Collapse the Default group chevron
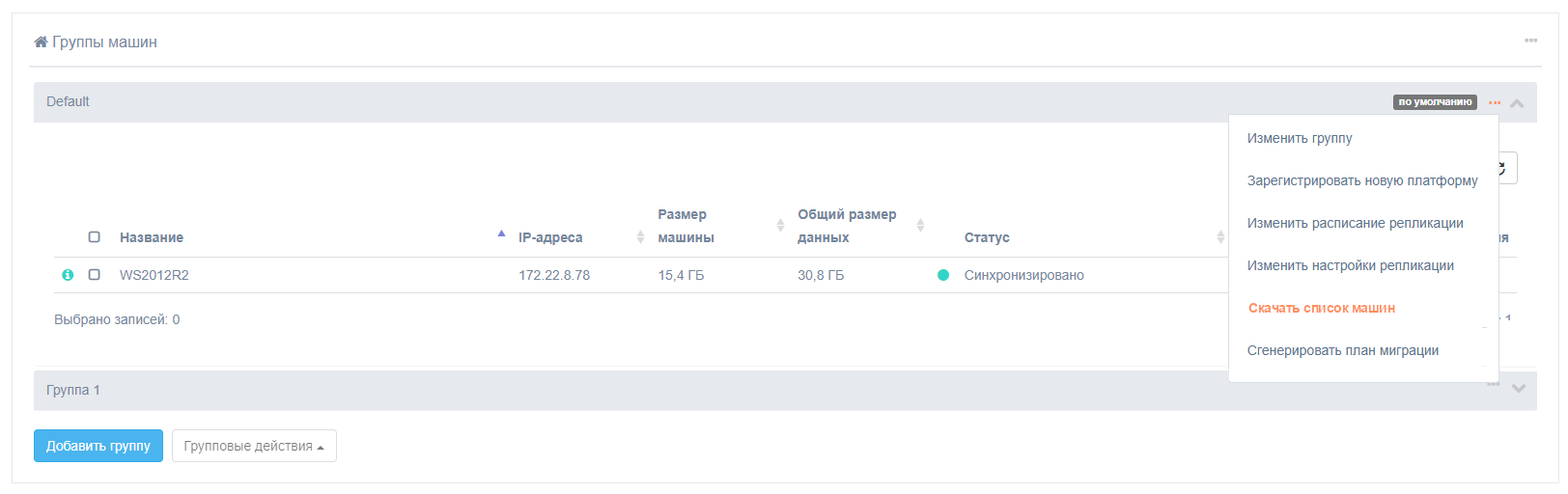The width and height of the screenshot is (1568, 494). [1517, 103]
